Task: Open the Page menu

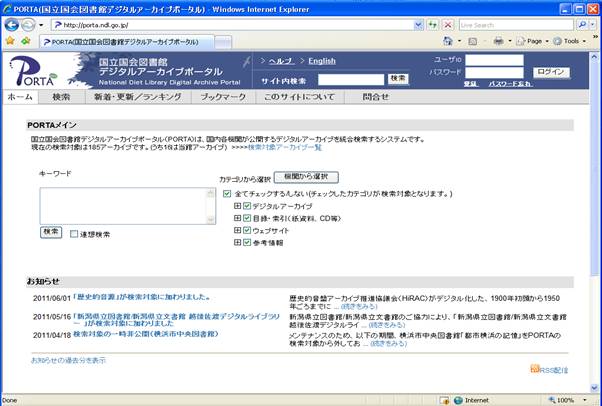Action: pos(532,41)
